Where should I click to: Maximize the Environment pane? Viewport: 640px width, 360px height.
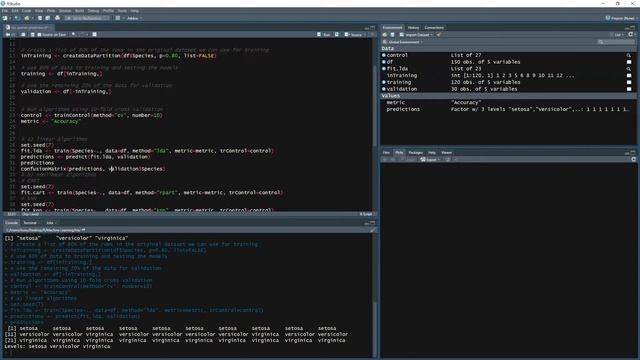point(633,28)
